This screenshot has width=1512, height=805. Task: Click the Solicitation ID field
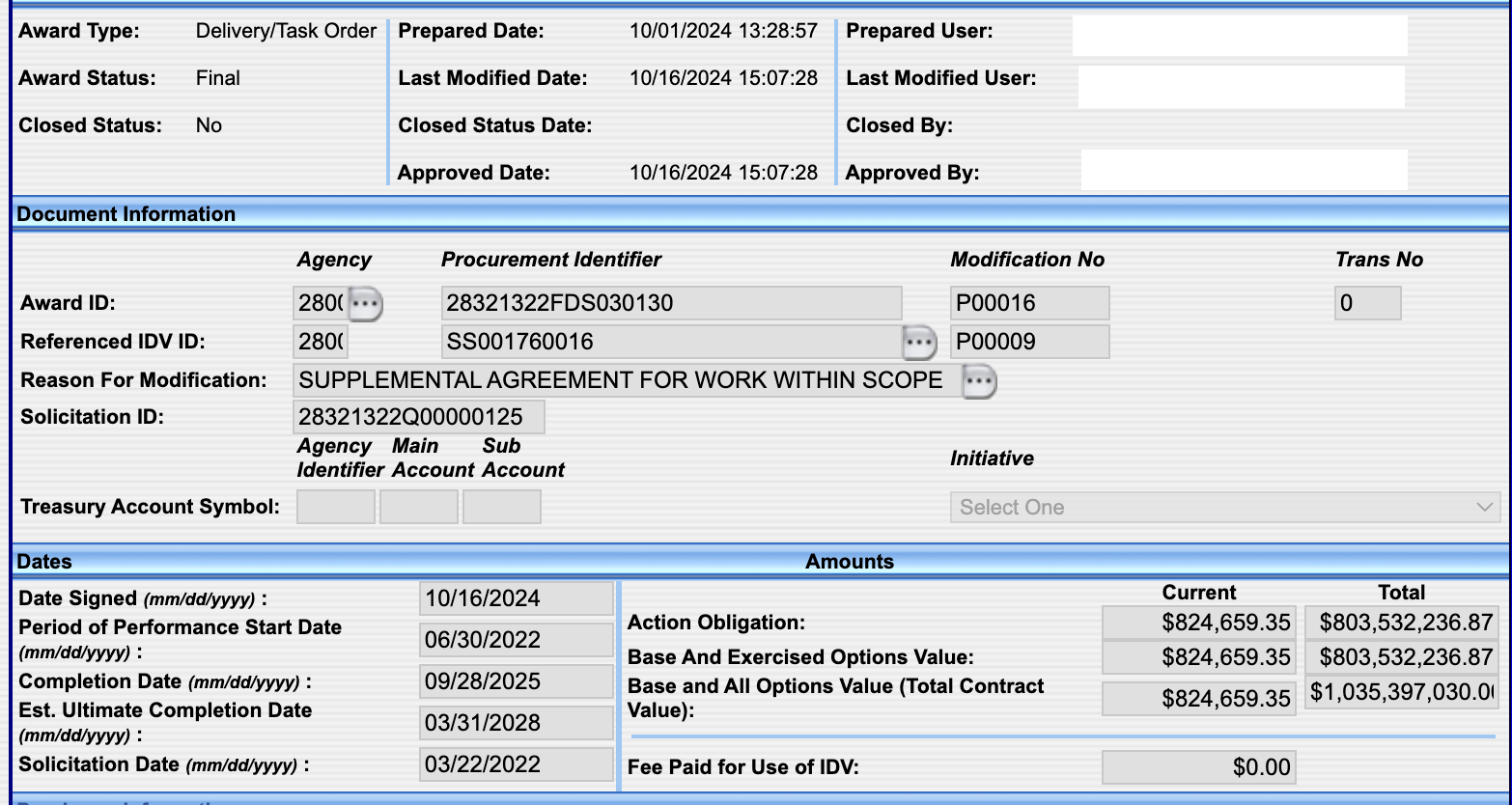coord(419,417)
